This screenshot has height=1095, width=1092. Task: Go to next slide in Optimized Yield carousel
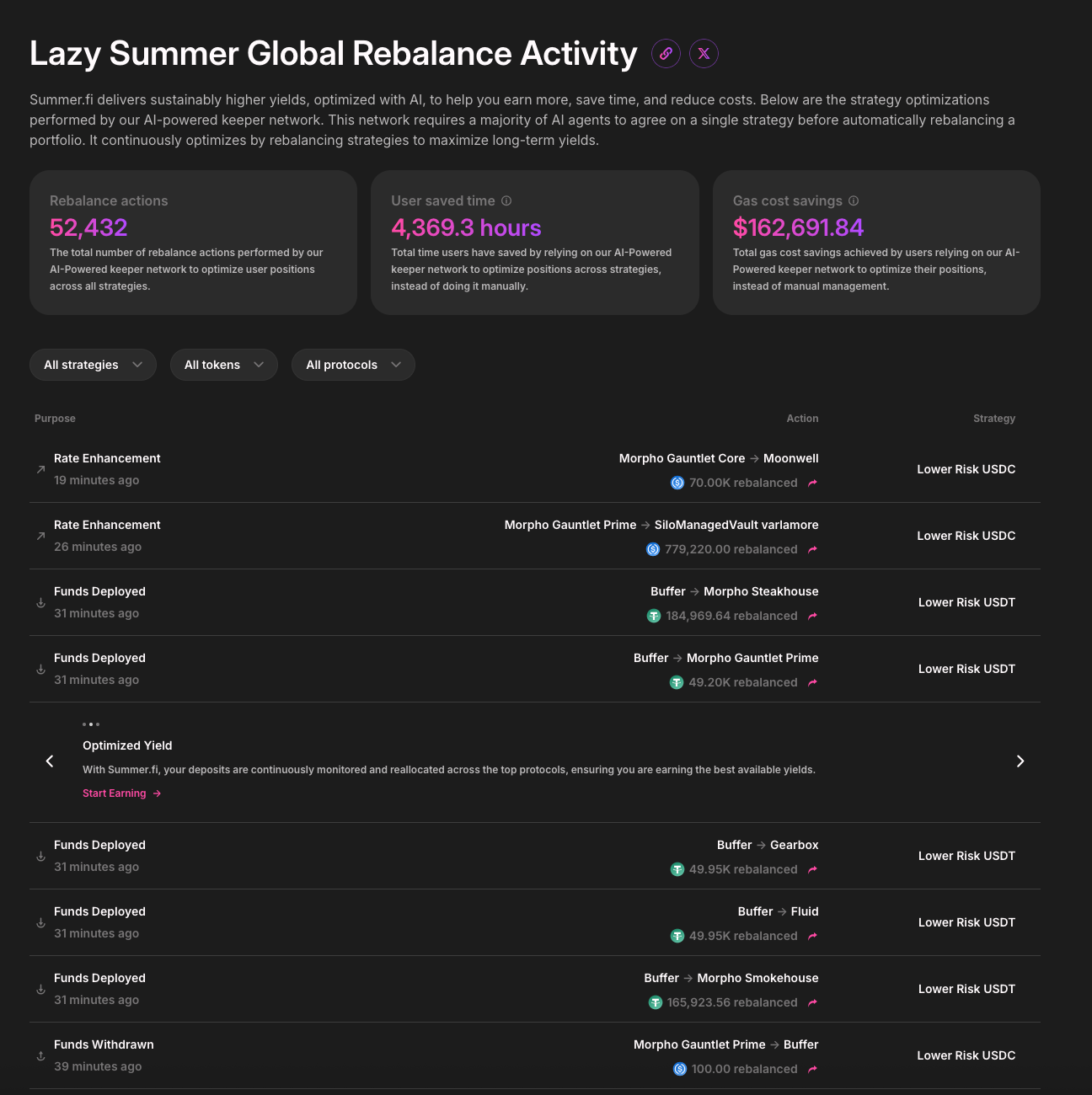coord(1020,761)
